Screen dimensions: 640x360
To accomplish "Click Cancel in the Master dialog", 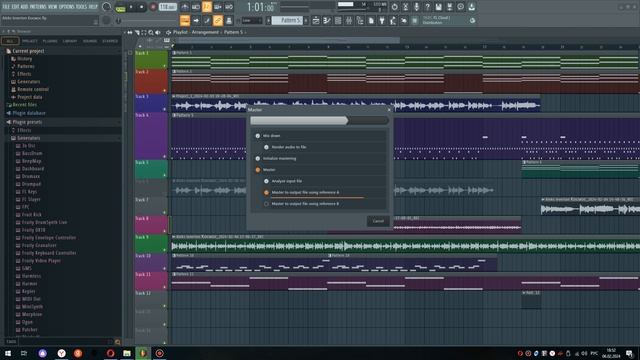I will (378, 221).
